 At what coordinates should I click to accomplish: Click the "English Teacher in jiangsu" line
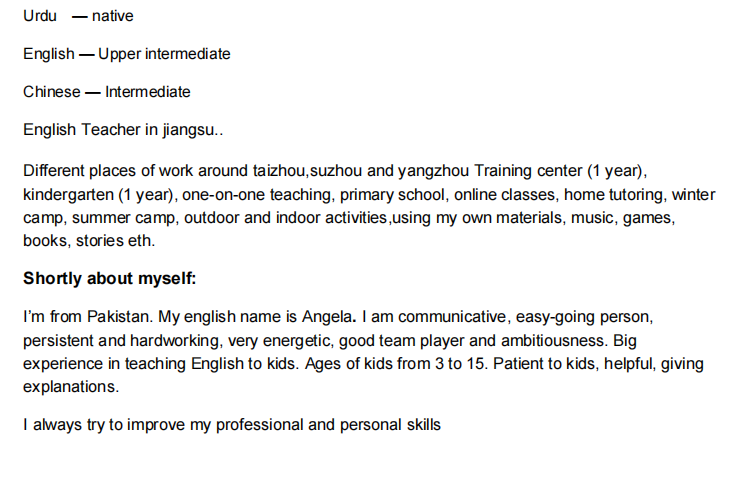(123, 130)
